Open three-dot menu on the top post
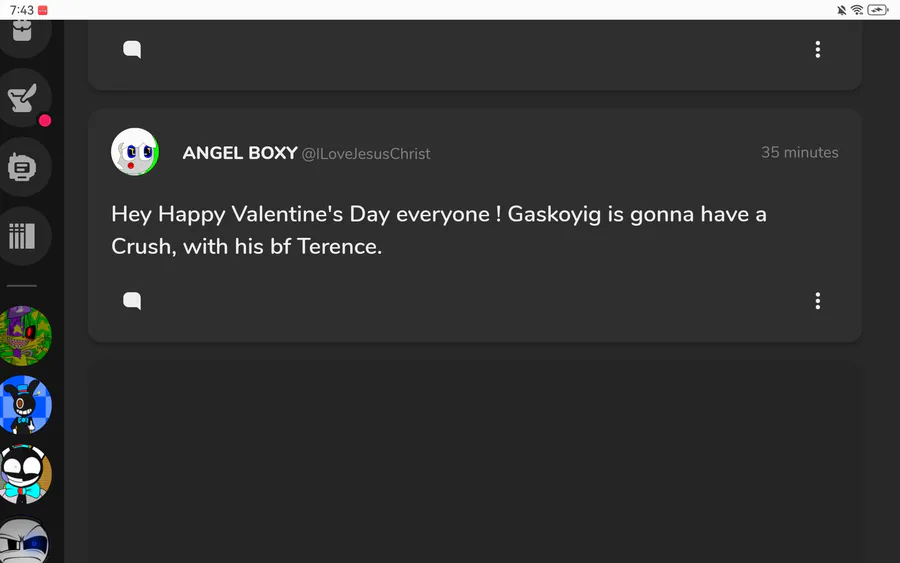This screenshot has height=563, width=900. [818, 49]
